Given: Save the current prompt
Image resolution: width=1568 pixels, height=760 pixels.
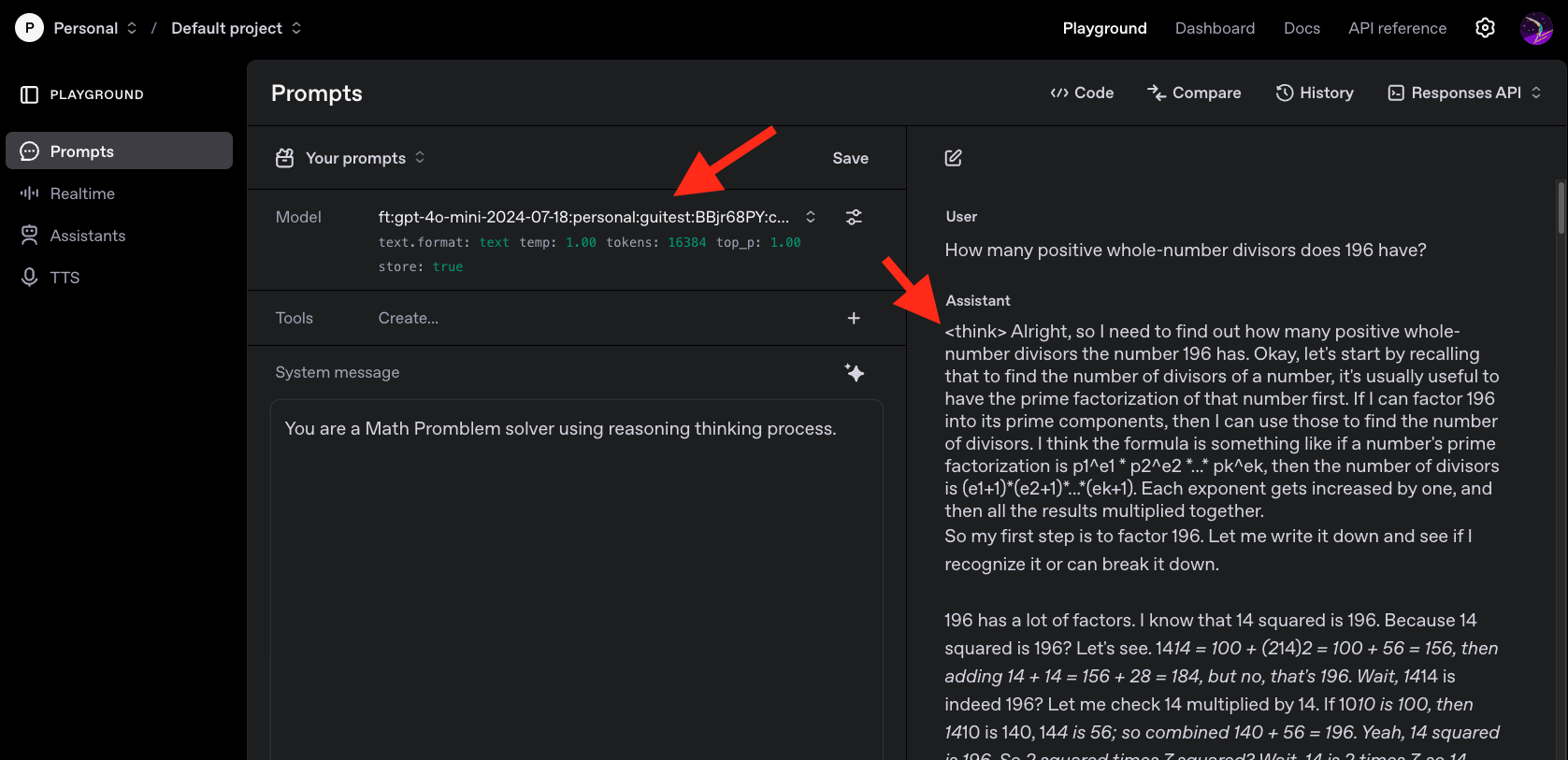Looking at the screenshot, I should point(850,158).
